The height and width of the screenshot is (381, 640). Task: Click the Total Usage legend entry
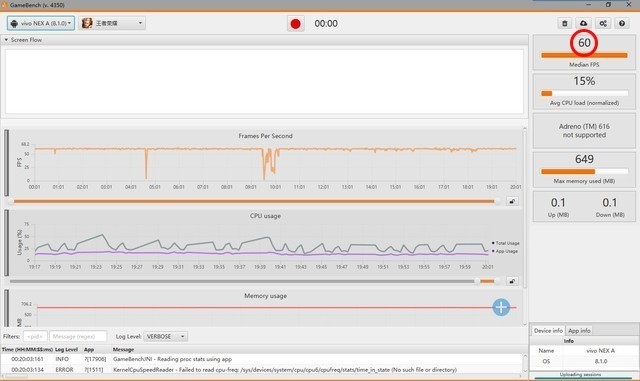tap(505, 243)
